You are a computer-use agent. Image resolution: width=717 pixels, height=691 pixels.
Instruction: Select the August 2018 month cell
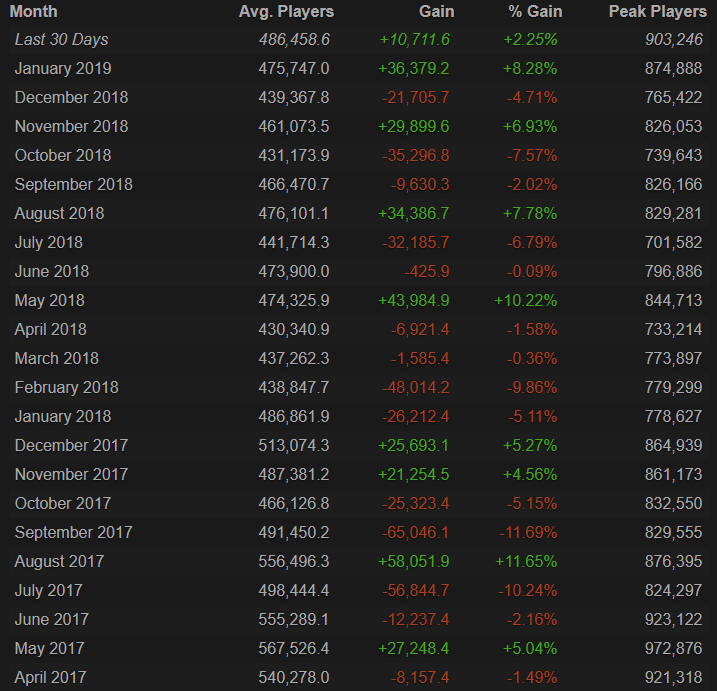(x=59, y=214)
